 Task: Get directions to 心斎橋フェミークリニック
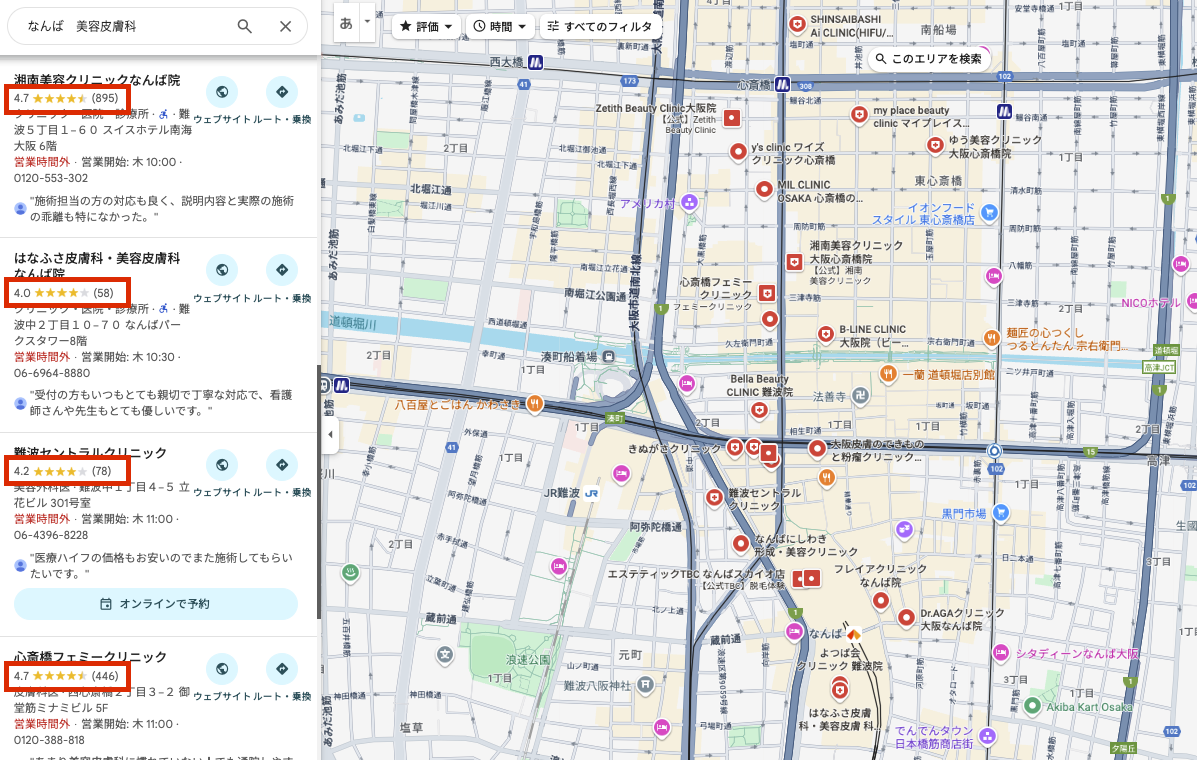point(282,668)
